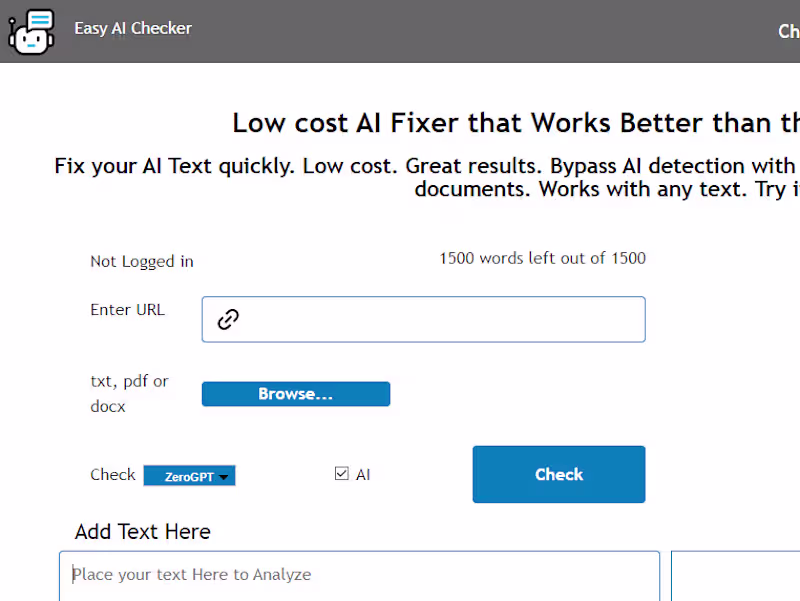Click the 'Add Text Here' heading
The height and width of the screenshot is (601, 800).
coord(142,531)
